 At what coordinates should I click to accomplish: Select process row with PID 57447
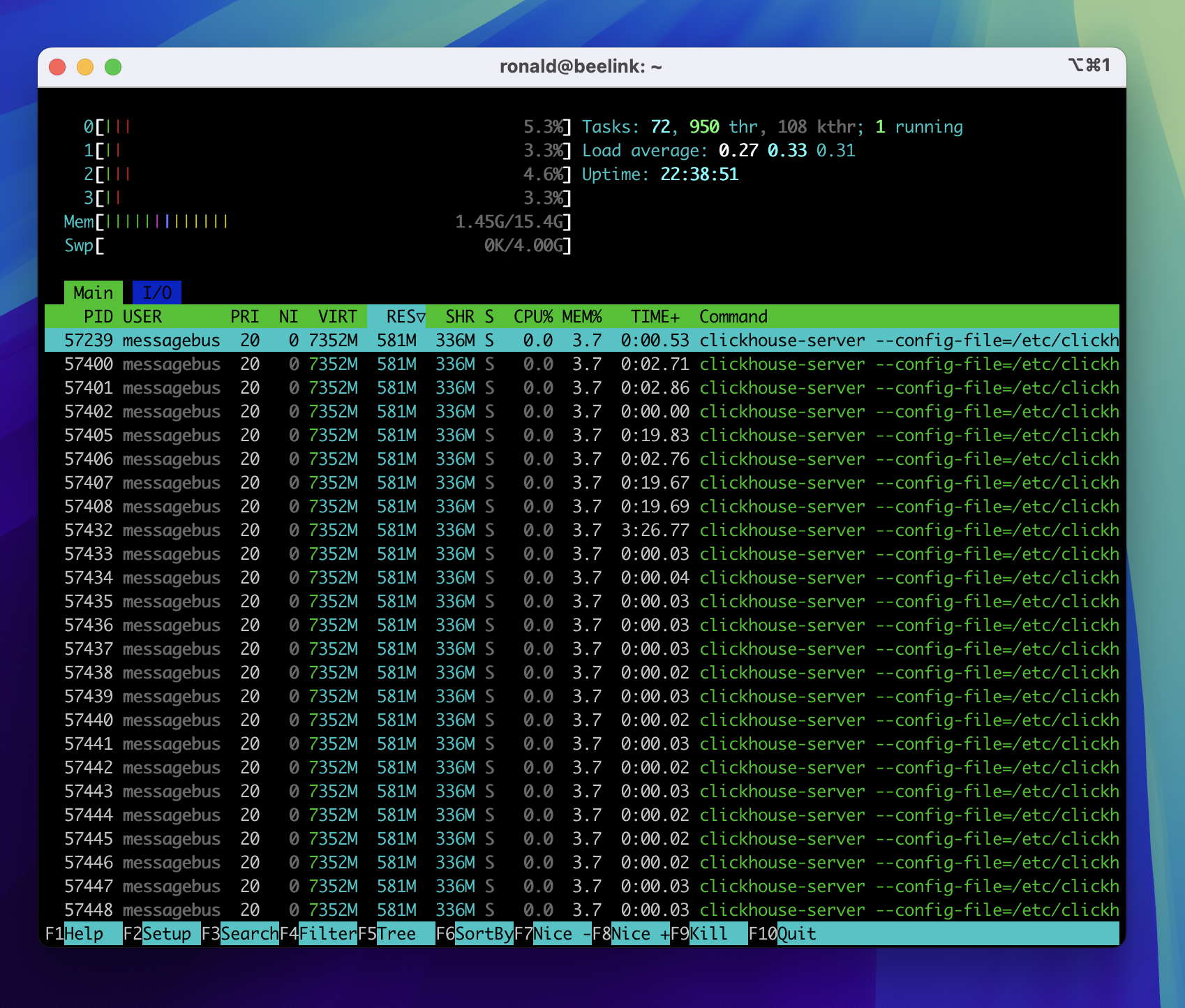coord(582,886)
